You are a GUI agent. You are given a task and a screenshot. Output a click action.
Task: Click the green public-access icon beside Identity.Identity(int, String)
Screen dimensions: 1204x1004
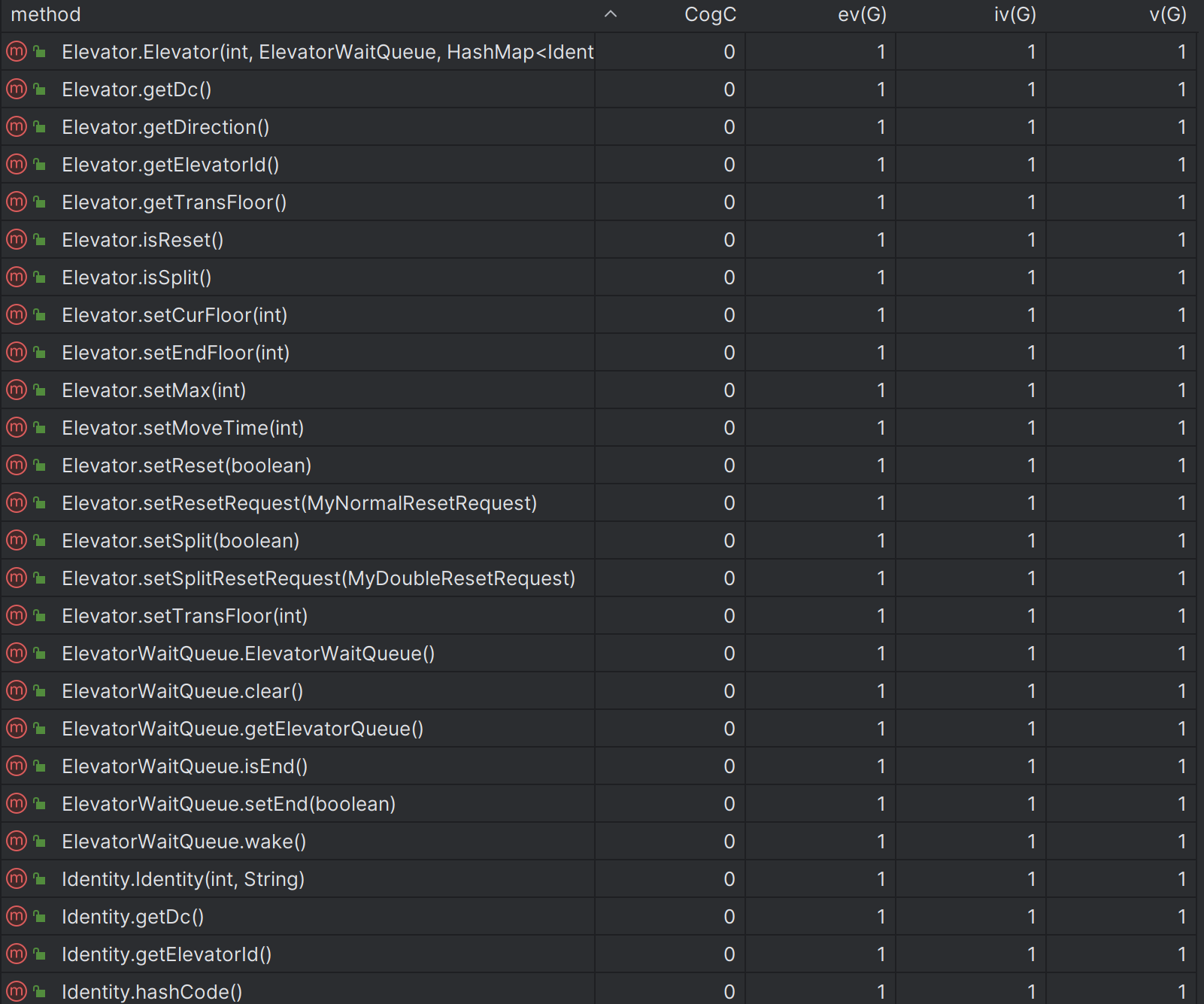[x=40, y=878]
